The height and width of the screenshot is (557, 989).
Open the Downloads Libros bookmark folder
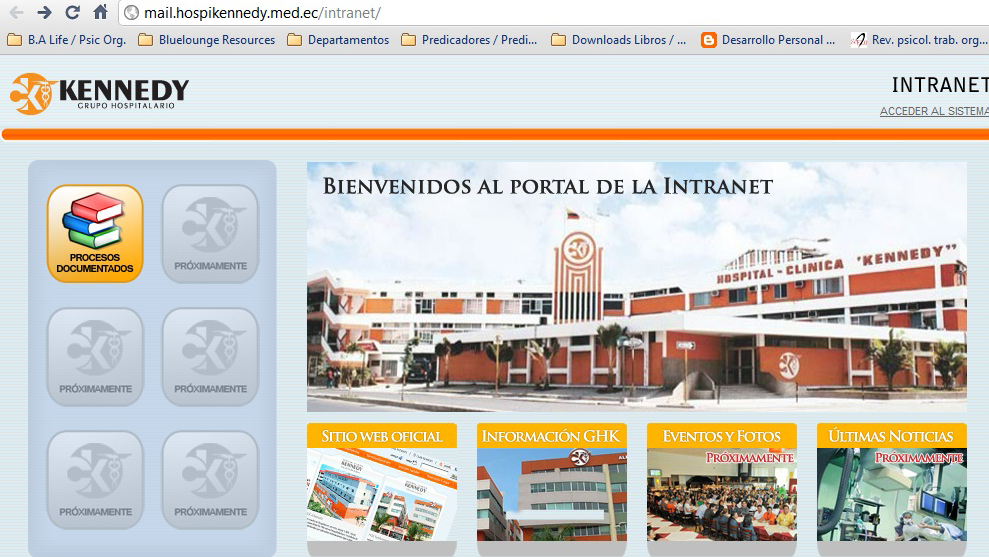pos(618,40)
